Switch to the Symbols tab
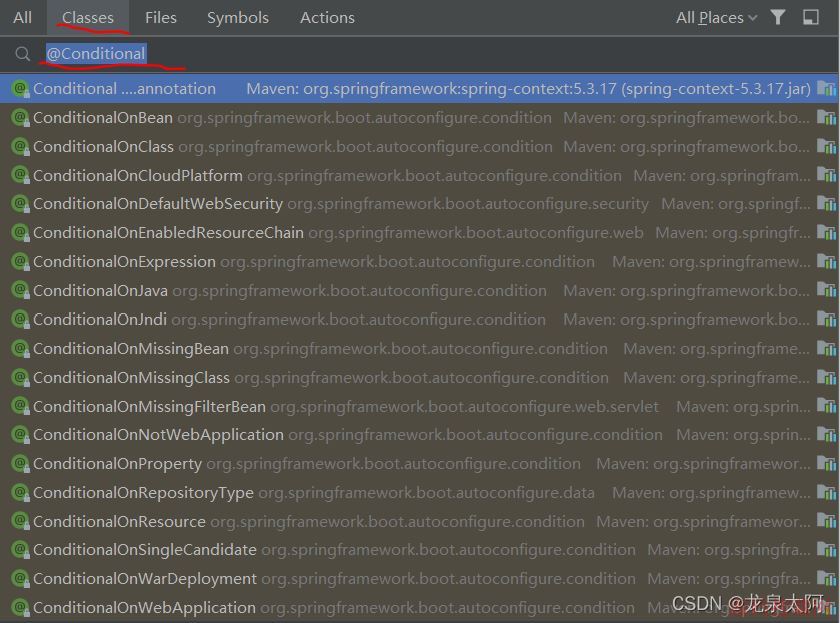 (x=237, y=17)
